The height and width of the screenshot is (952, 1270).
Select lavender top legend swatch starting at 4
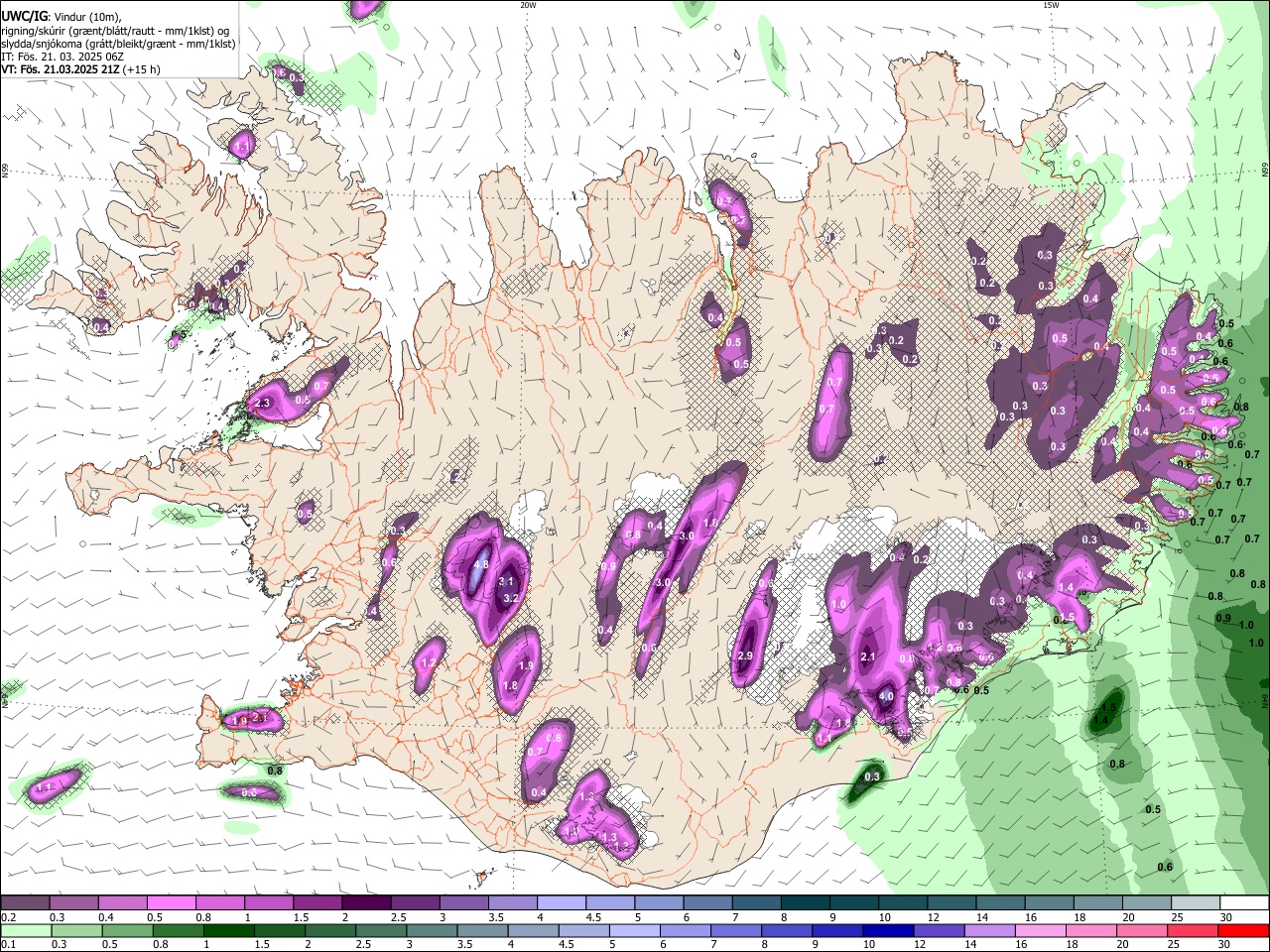562,902
